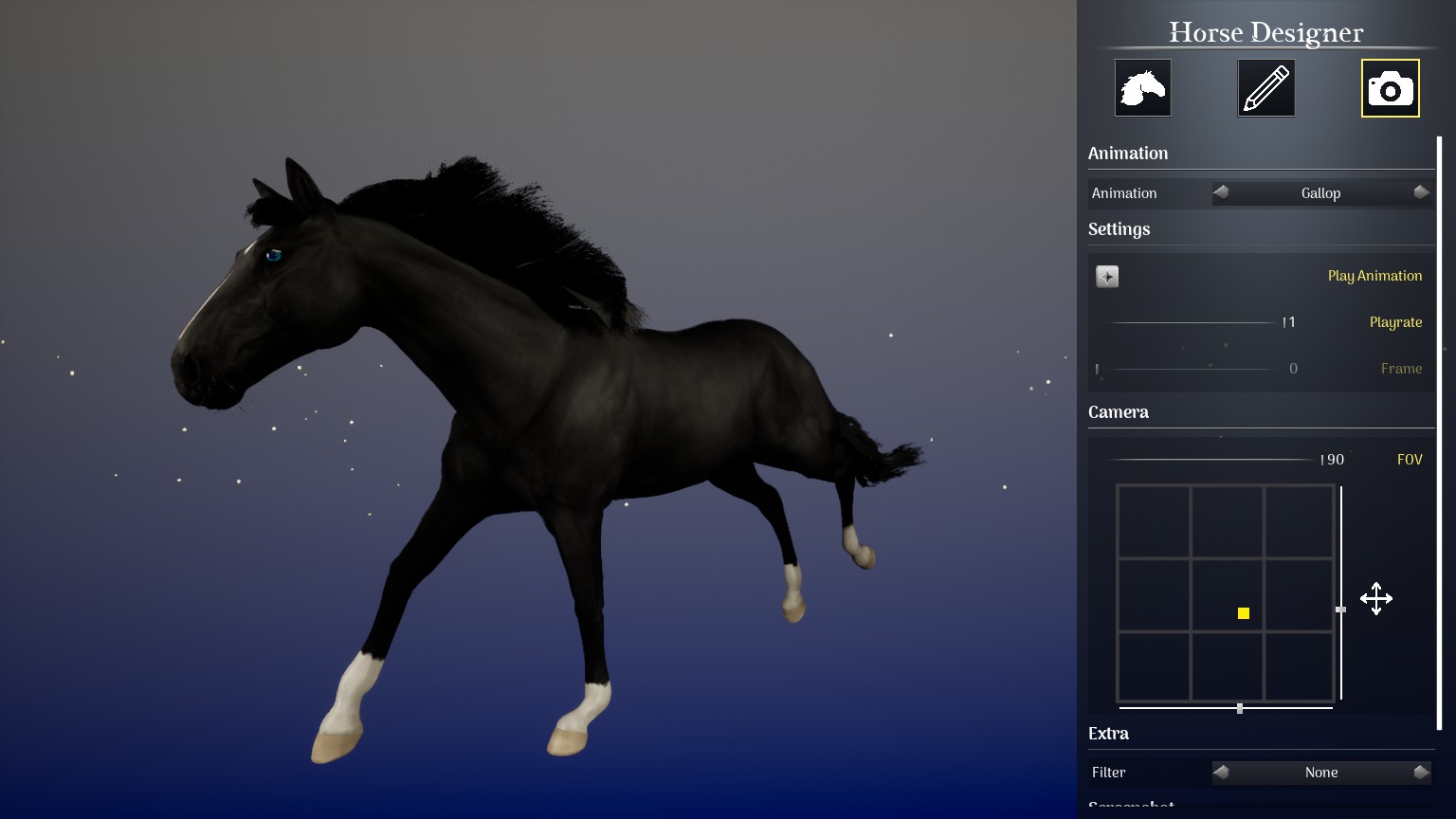Click the four-way move camera icon

[x=1376, y=599]
